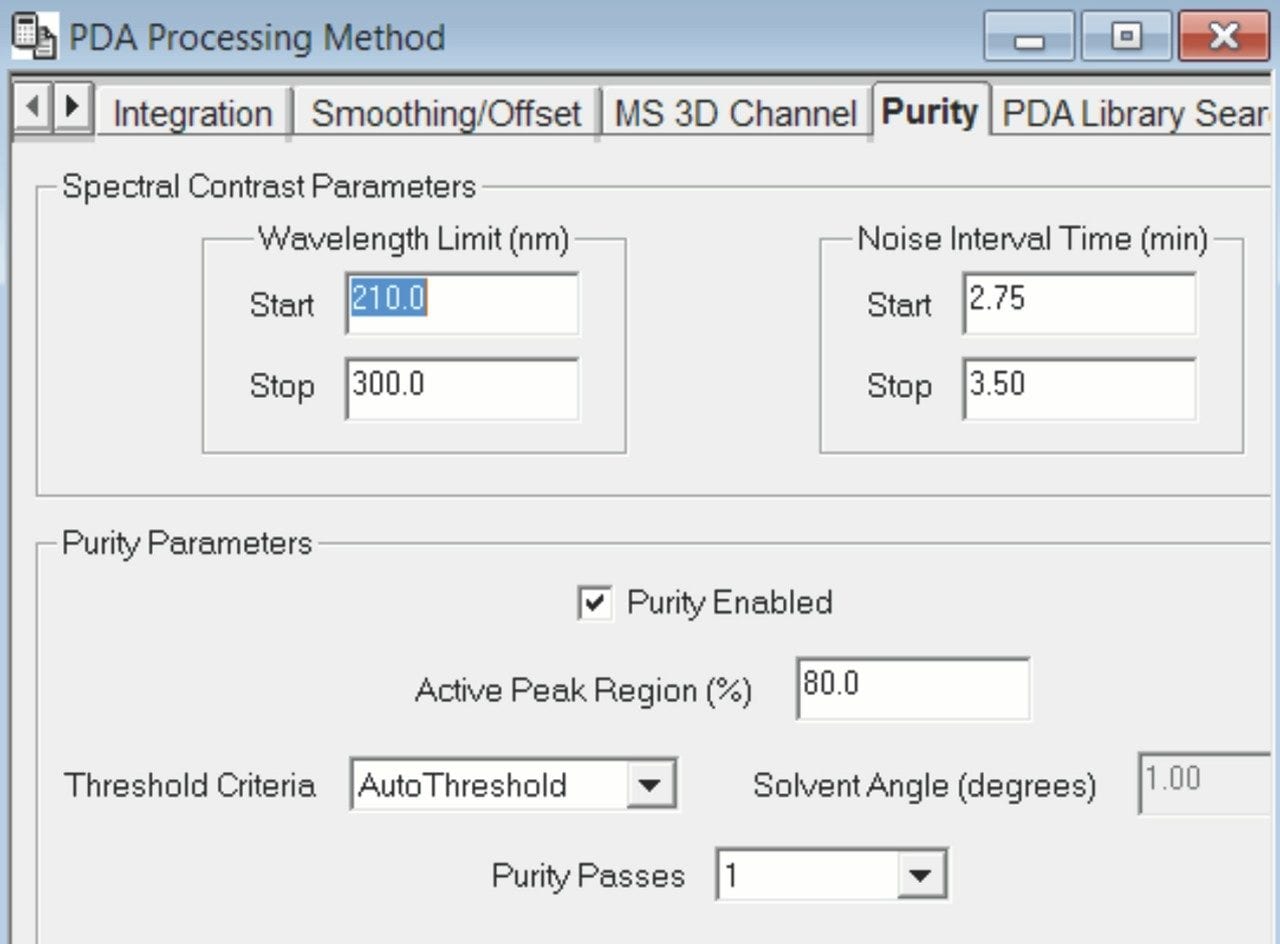Select the MS 3D Channel tab
Image resolution: width=1280 pixels, height=944 pixels.
tap(736, 112)
